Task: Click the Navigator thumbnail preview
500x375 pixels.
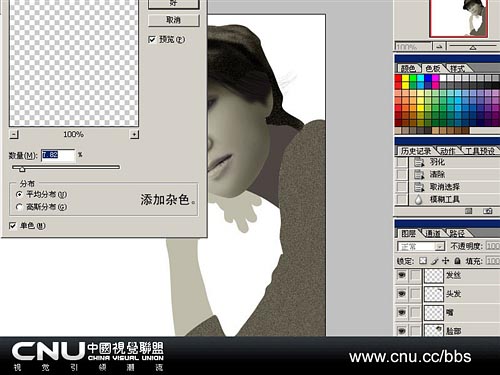Action: (x=459, y=18)
